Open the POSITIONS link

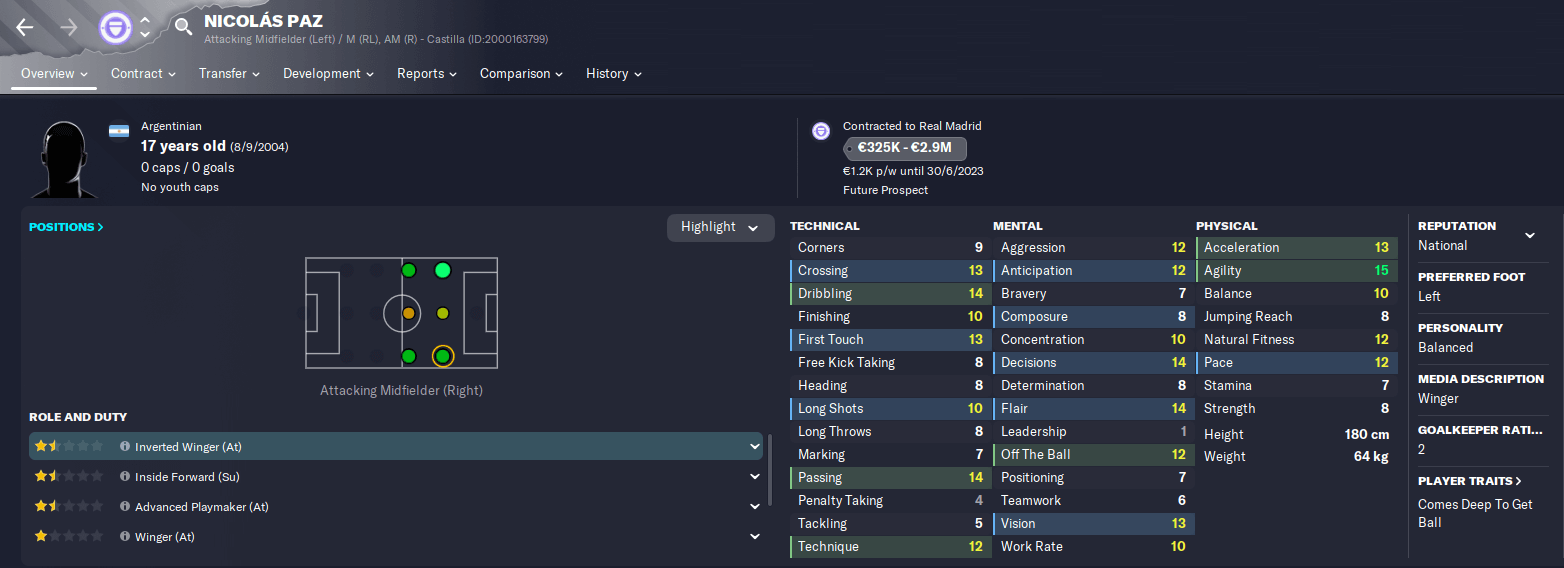(66, 227)
